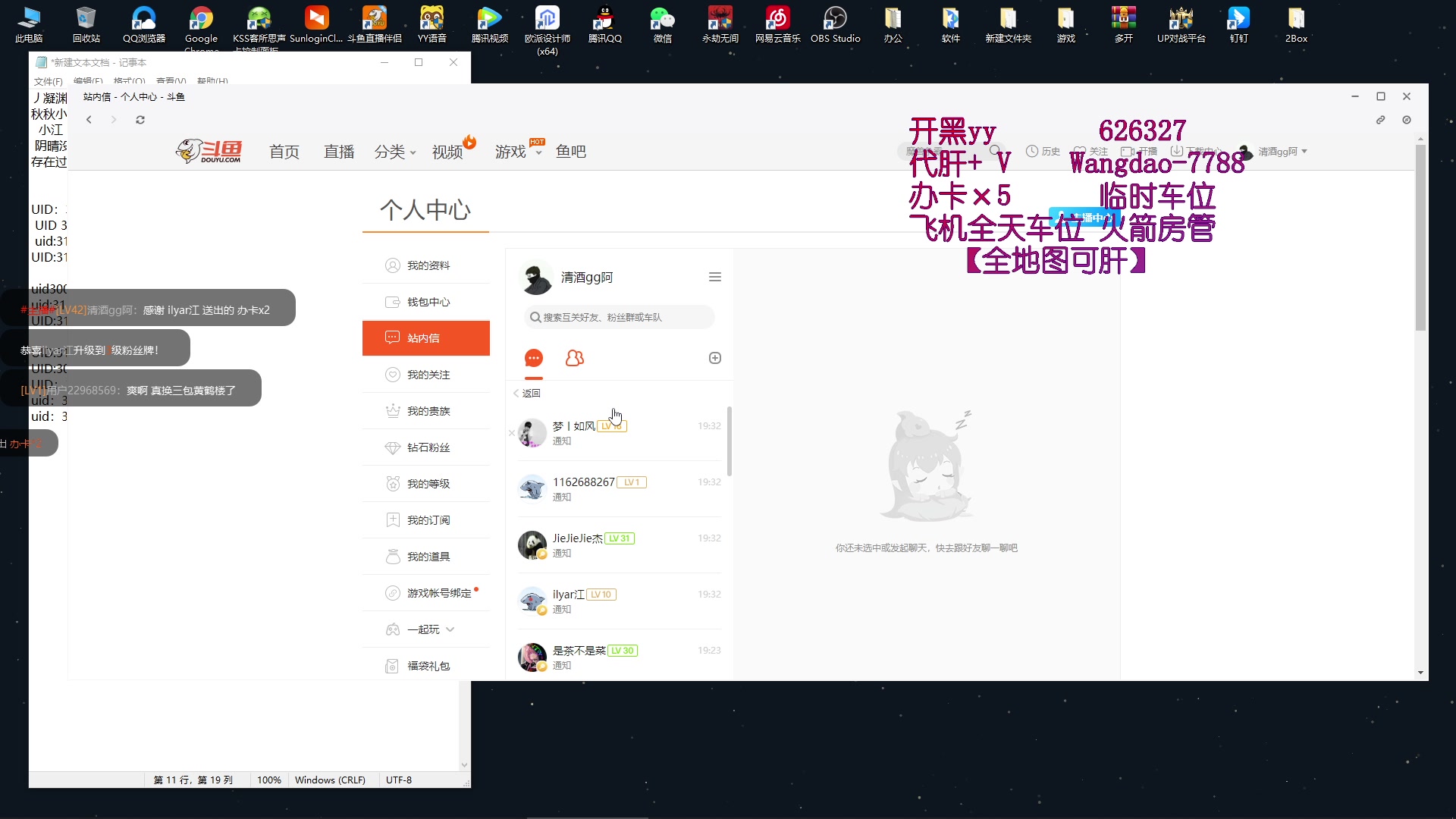
Task: Open OBS Studio desktop shortcut
Action: [836, 24]
